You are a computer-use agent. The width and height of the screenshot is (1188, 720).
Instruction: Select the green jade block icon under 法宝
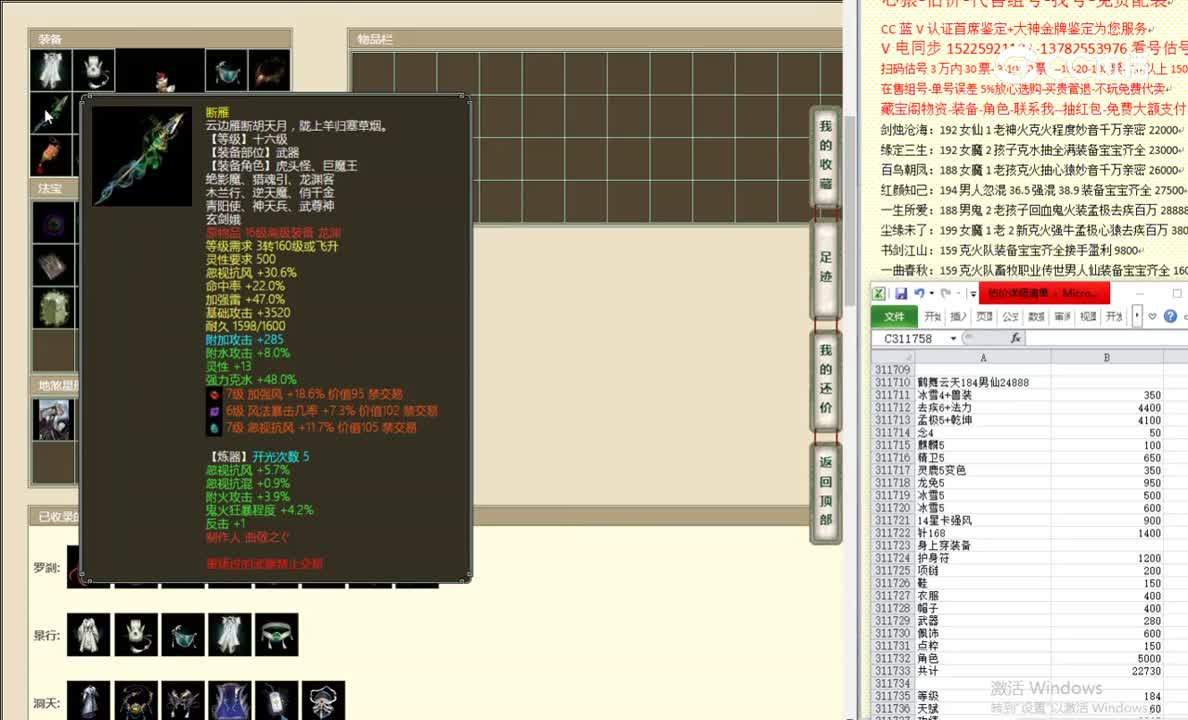[x=53, y=308]
